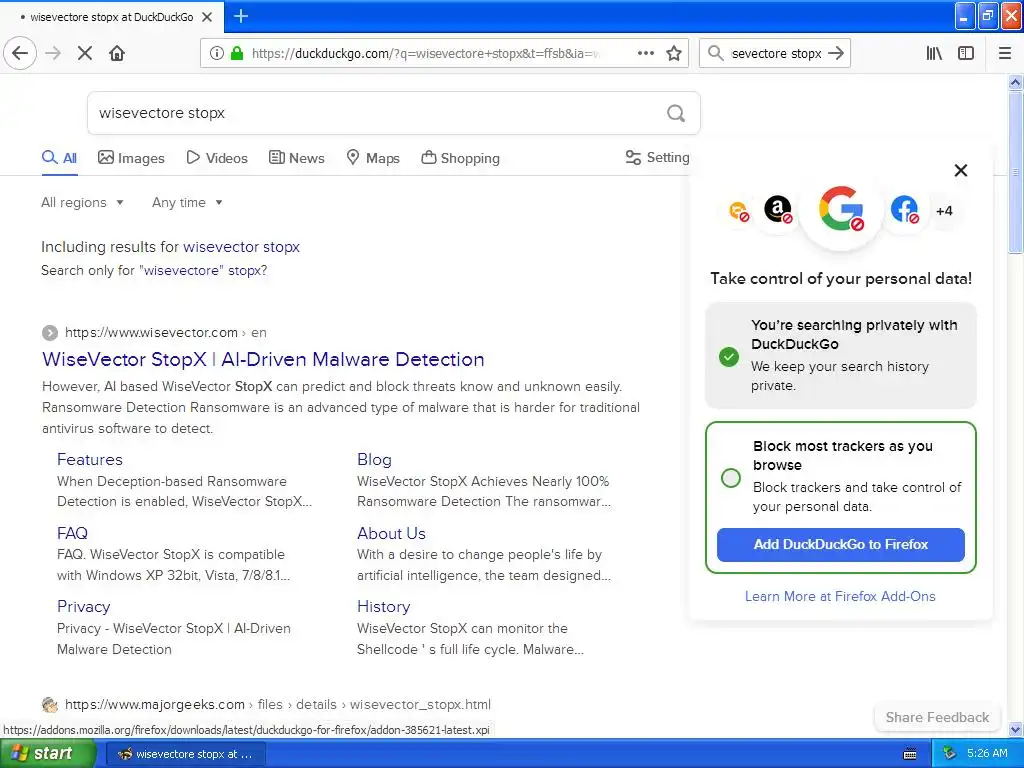1024x768 pixels.
Task: Open the Firefox hamburger menu
Action: click(1005, 53)
